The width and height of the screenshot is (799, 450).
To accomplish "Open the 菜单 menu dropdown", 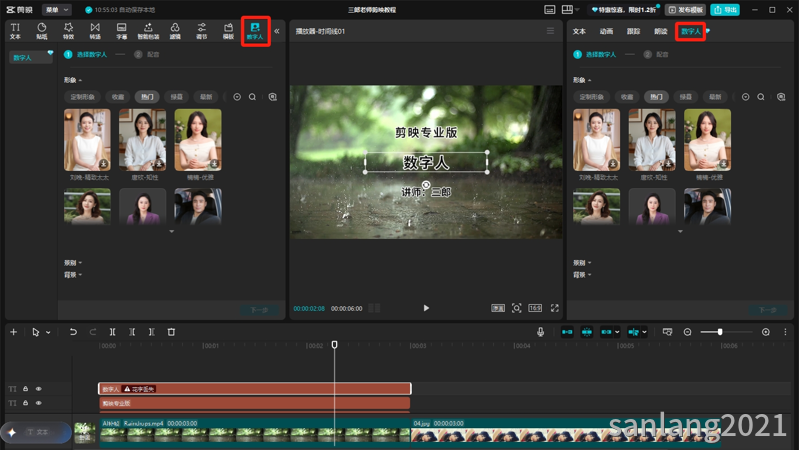I will coord(57,10).
